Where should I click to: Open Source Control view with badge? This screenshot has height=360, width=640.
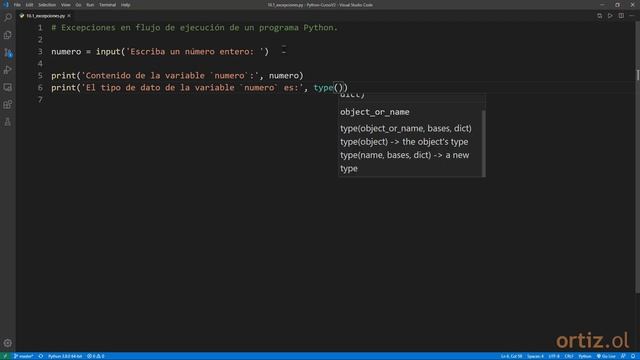8,52
